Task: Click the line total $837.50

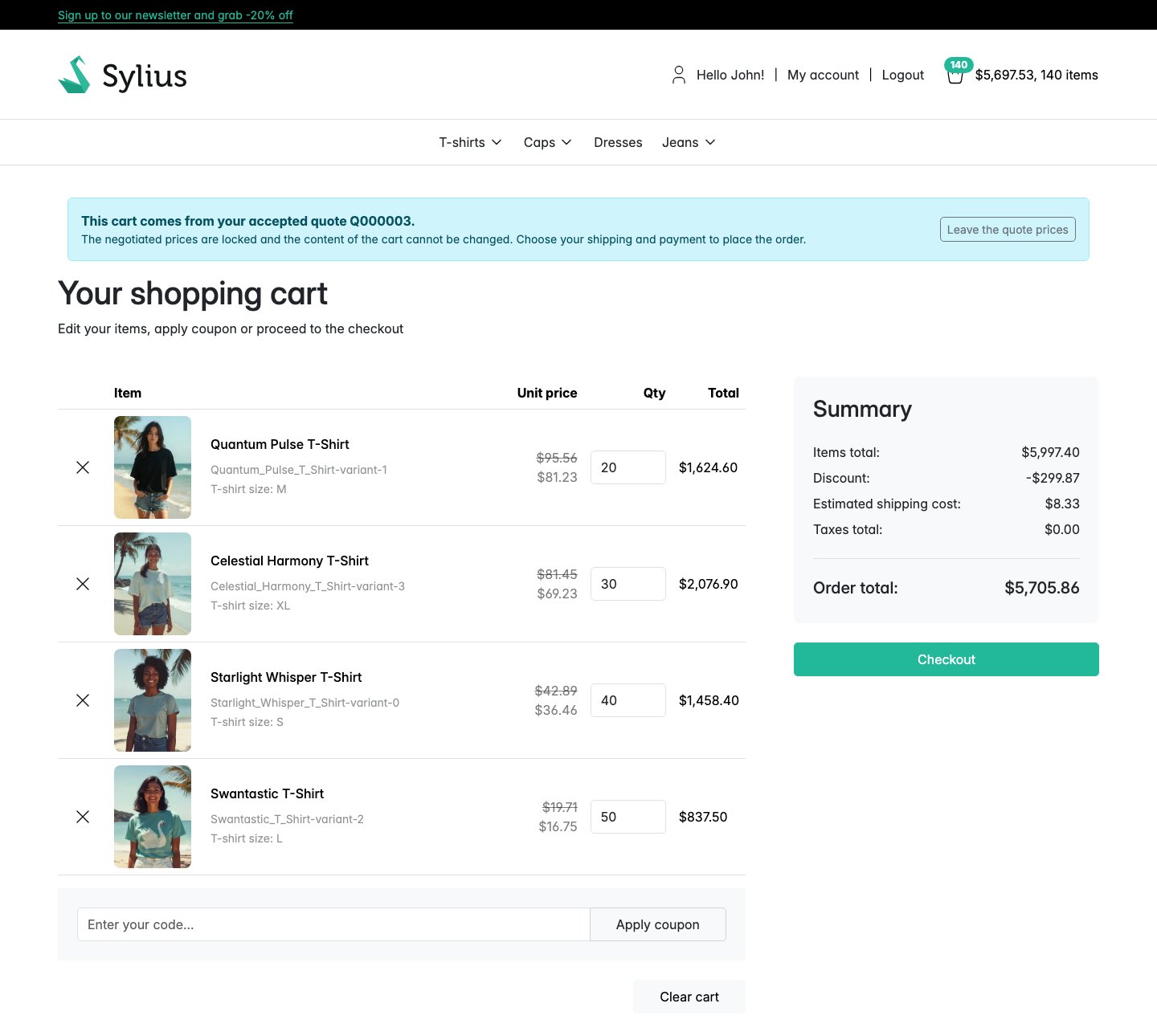Action: (703, 817)
